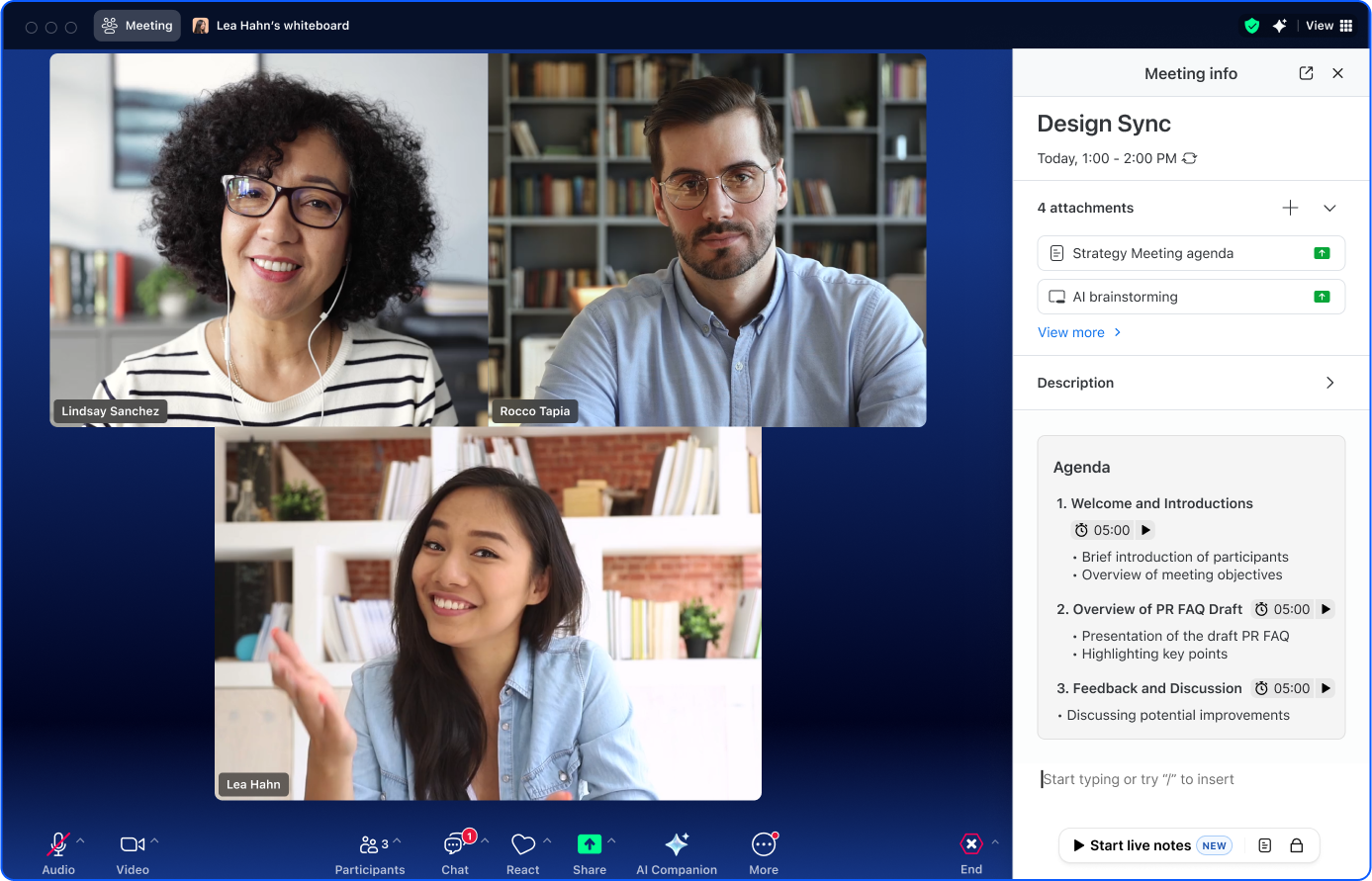Screen dimensions: 1372x881
Task: Open the live notes document icon
Action: pos(1264,845)
